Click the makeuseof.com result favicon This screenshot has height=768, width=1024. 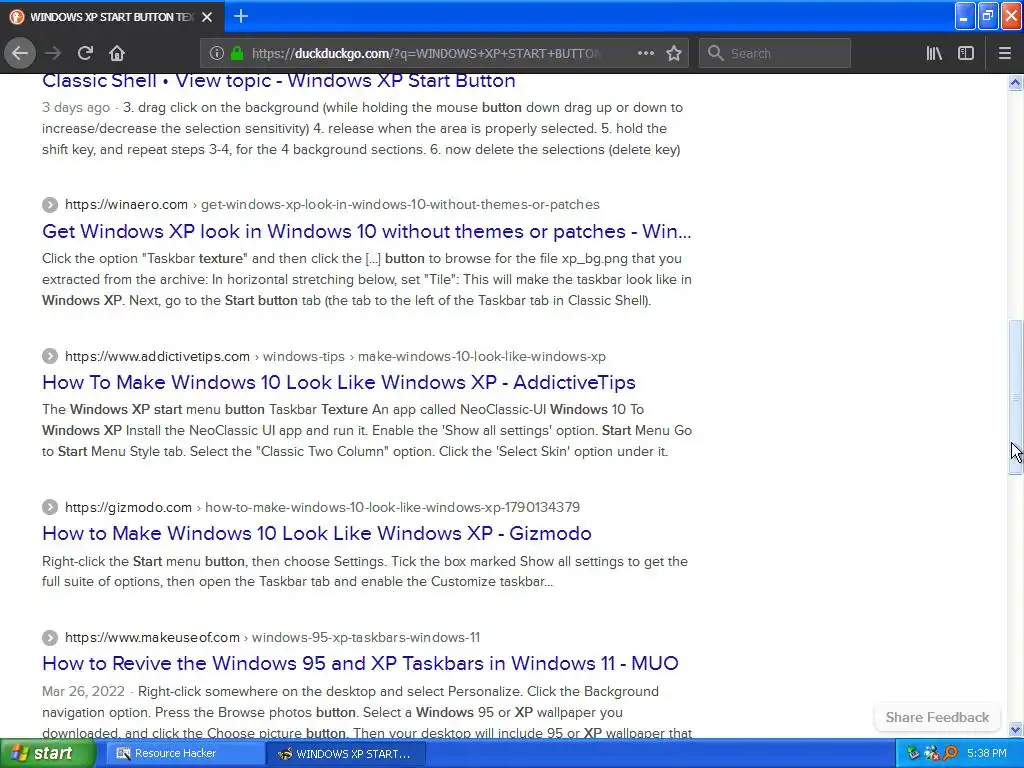point(50,637)
